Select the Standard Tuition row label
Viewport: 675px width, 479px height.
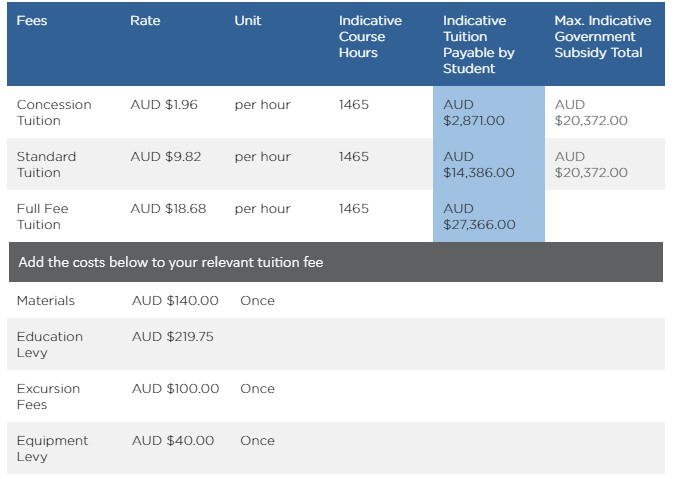click(46, 164)
